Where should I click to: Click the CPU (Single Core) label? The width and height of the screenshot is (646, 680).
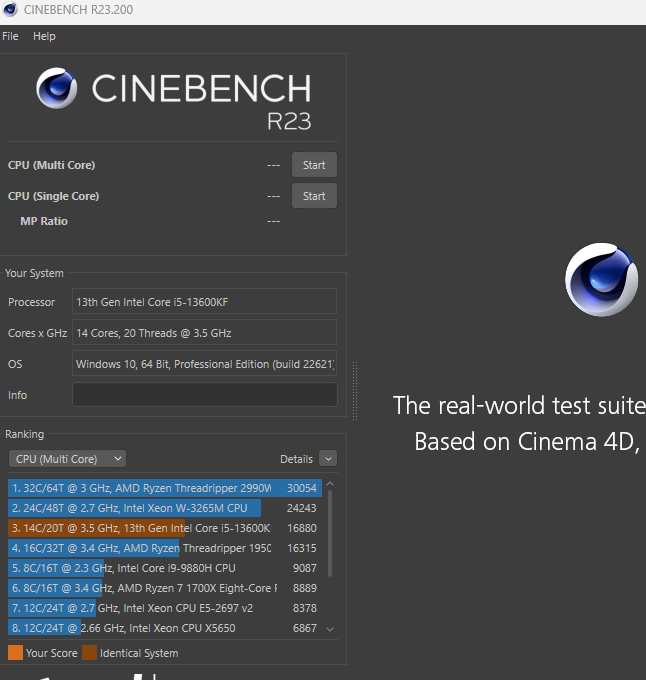(53, 196)
